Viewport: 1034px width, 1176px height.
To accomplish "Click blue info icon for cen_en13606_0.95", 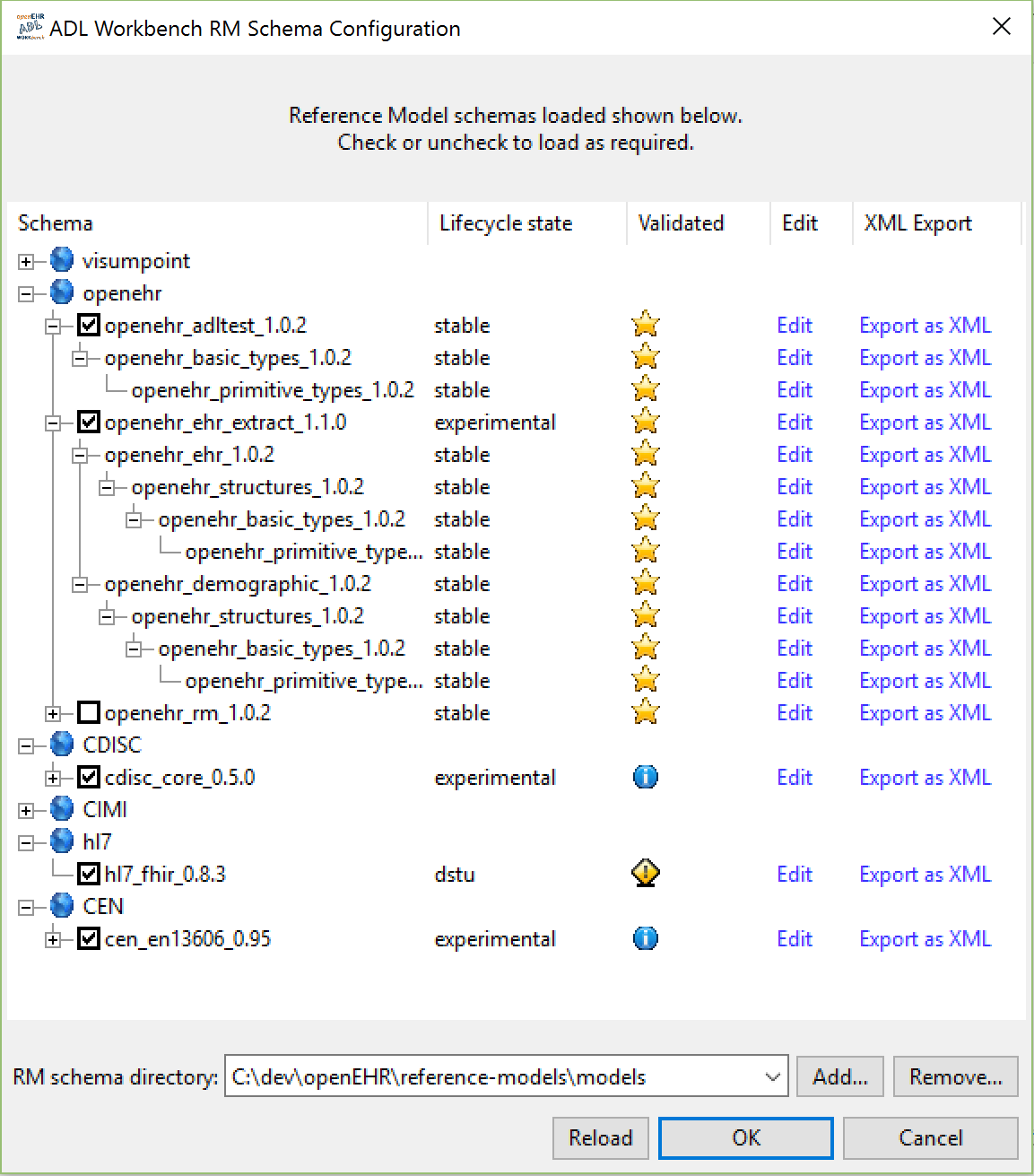I will [x=646, y=938].
